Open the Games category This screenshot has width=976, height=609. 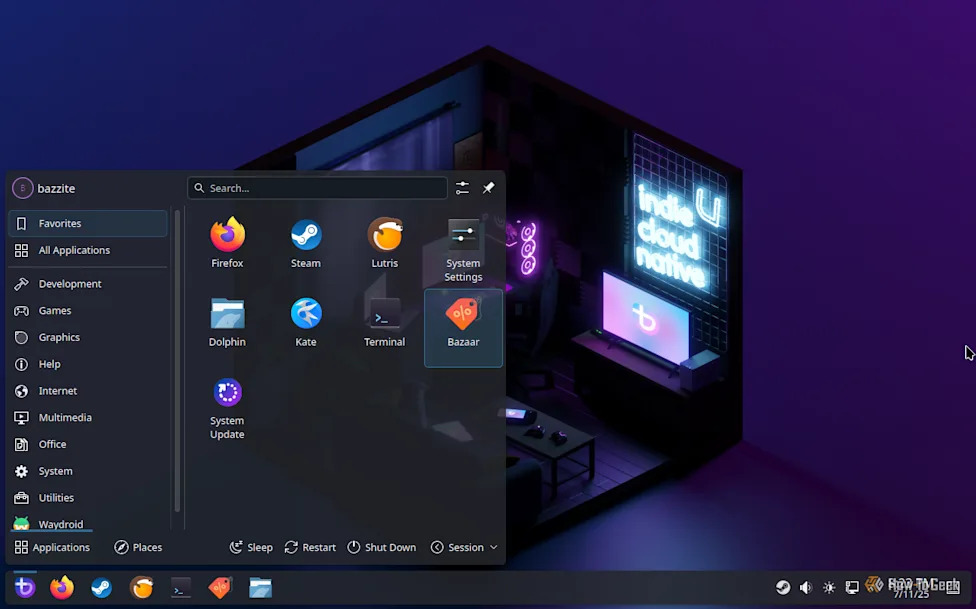(88, 310)
